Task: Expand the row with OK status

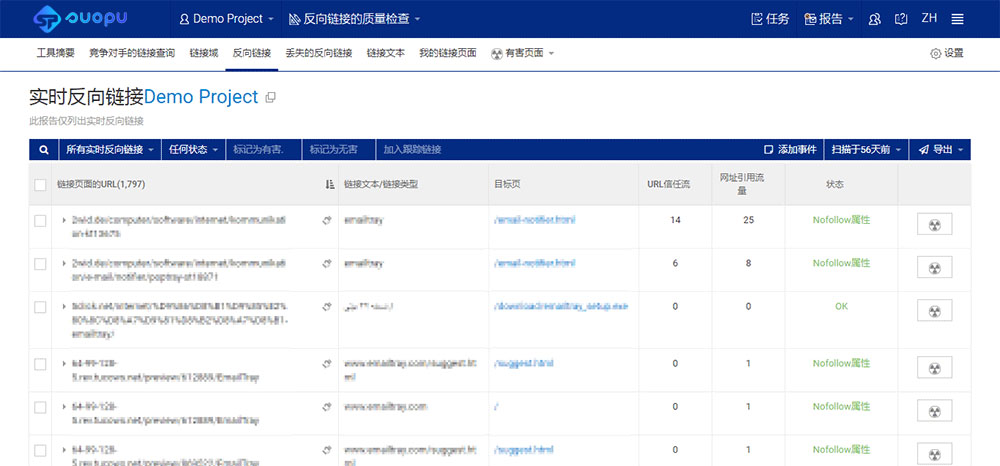Action: (64, 307)
